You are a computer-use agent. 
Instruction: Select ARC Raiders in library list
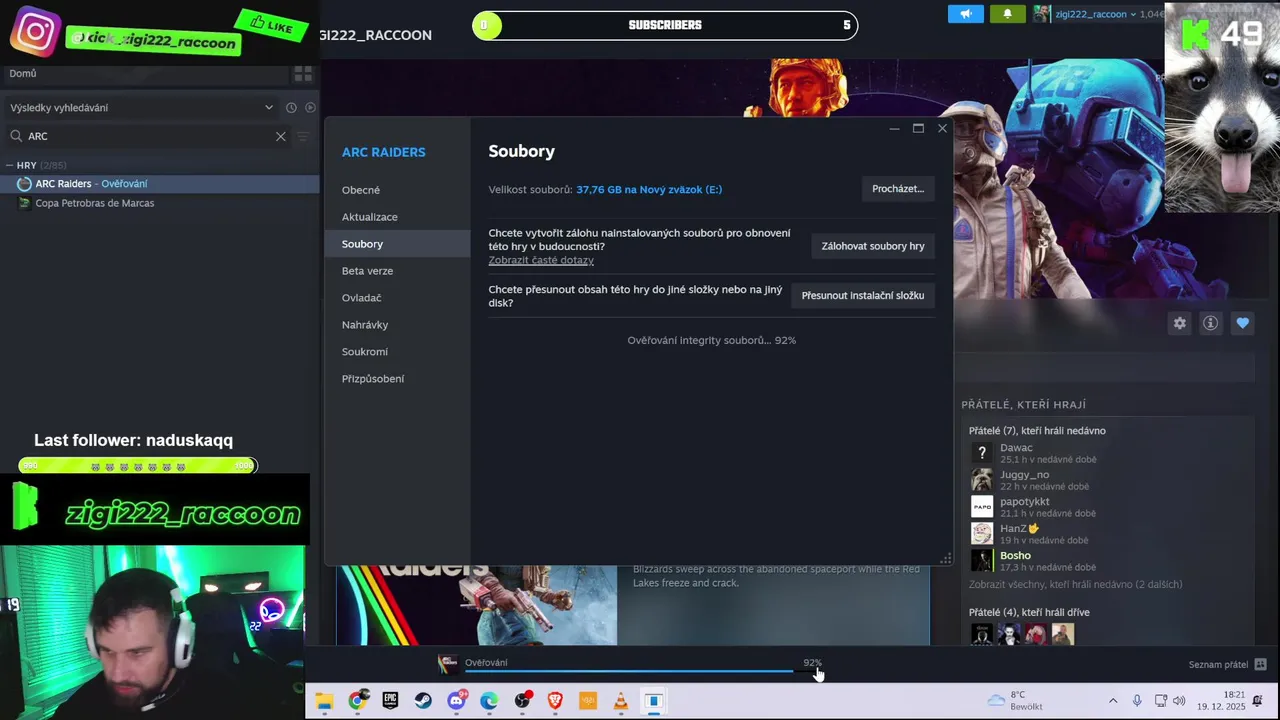(x=160, y=184)
